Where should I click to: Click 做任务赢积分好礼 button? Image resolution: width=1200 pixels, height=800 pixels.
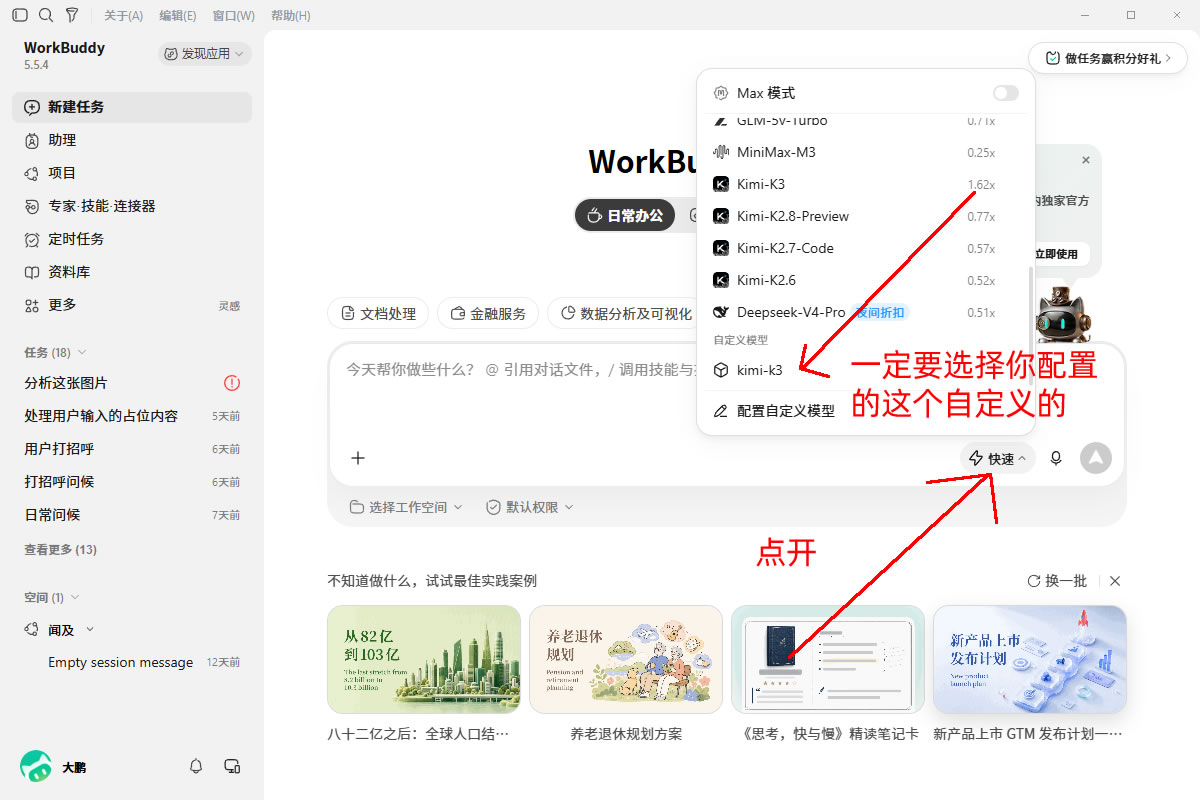1108,58
